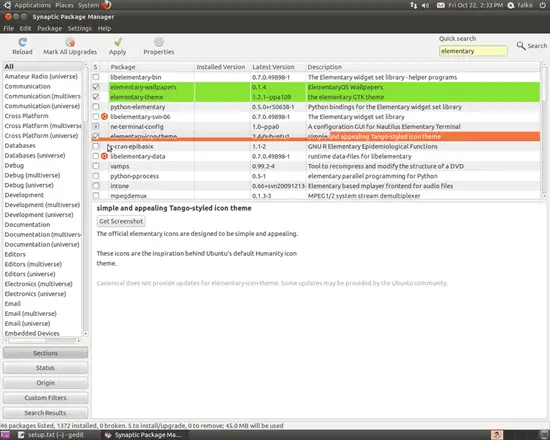The height and width of the screenshot is (440, 550).
Task: Open the Edit menu
Action: coord(25,28)
